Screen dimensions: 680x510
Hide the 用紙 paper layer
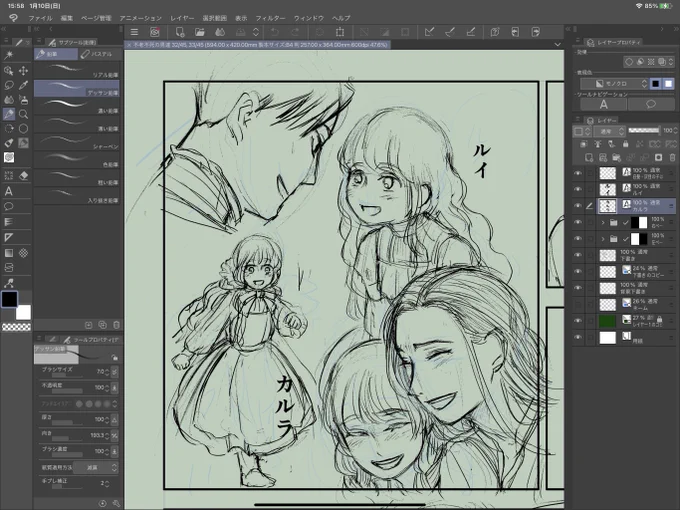tap(578, 337)
